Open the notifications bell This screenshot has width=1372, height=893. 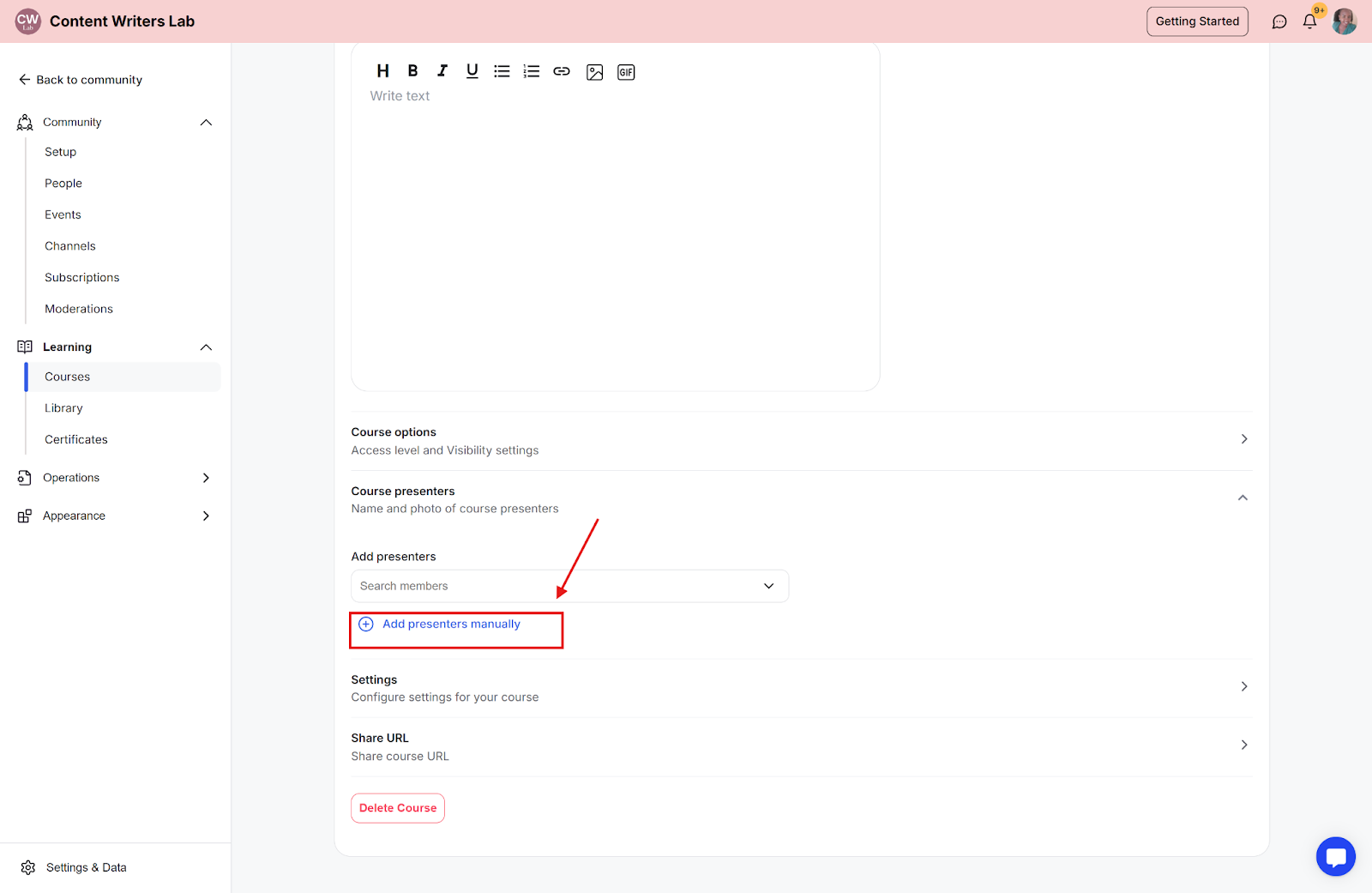[x=1309, y=21]
